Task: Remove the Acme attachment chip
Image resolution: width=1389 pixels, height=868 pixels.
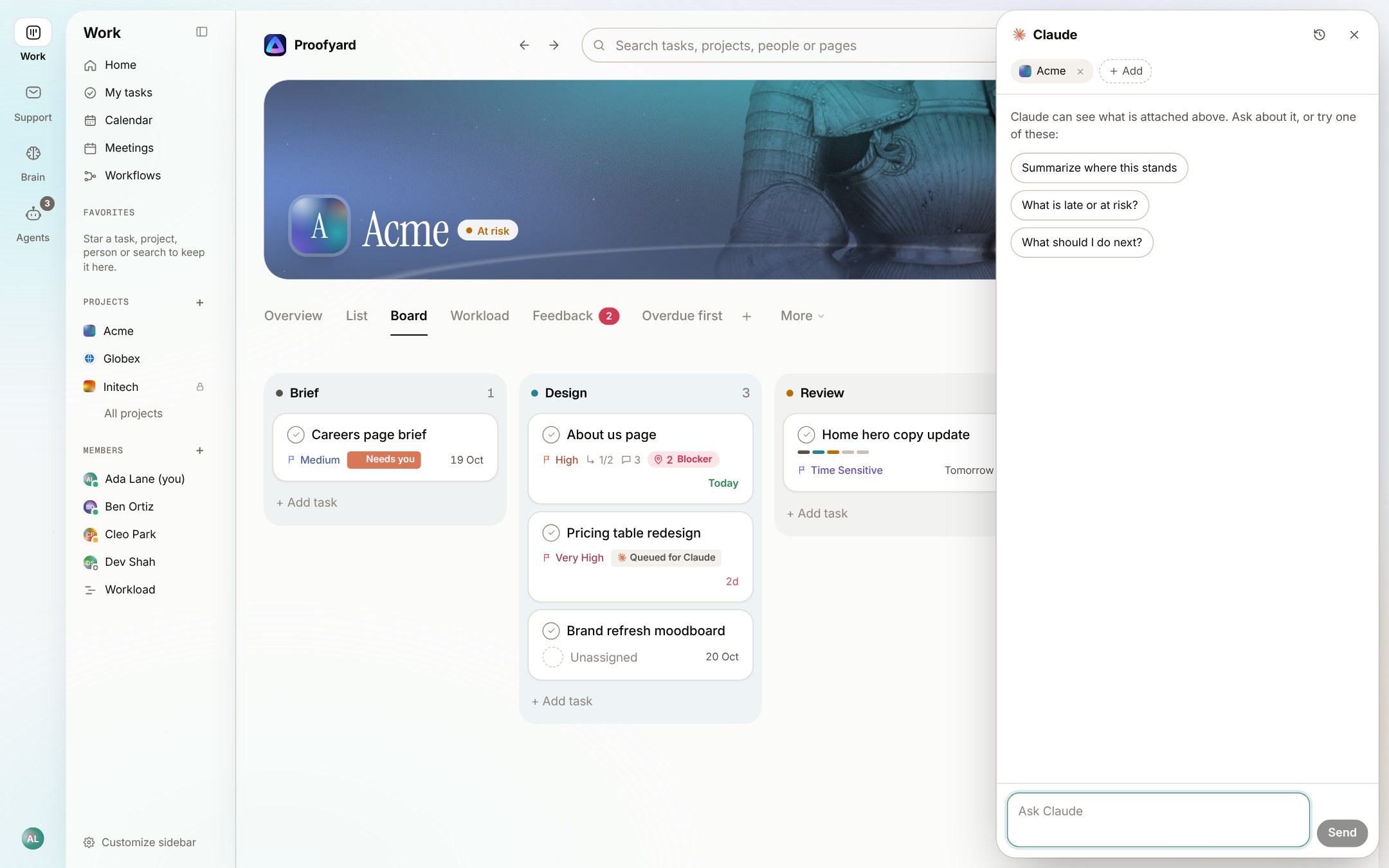Action: point(1080,71)
